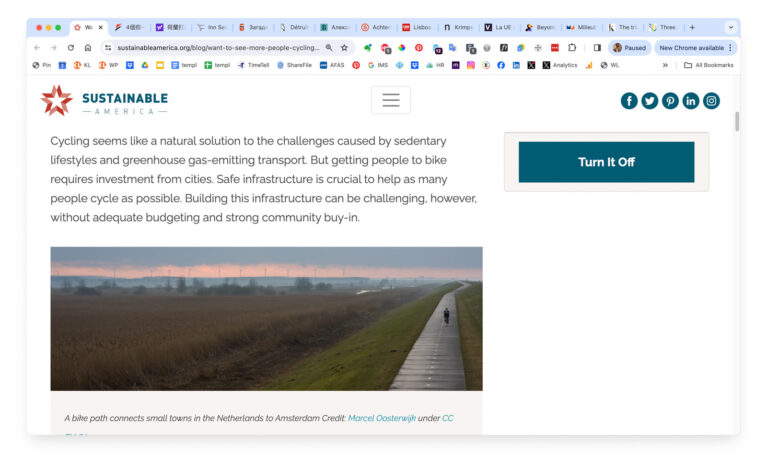Open the Facebook social icon in header
Viewport: 767px width, 470px height.
click(x=629, y=101)
